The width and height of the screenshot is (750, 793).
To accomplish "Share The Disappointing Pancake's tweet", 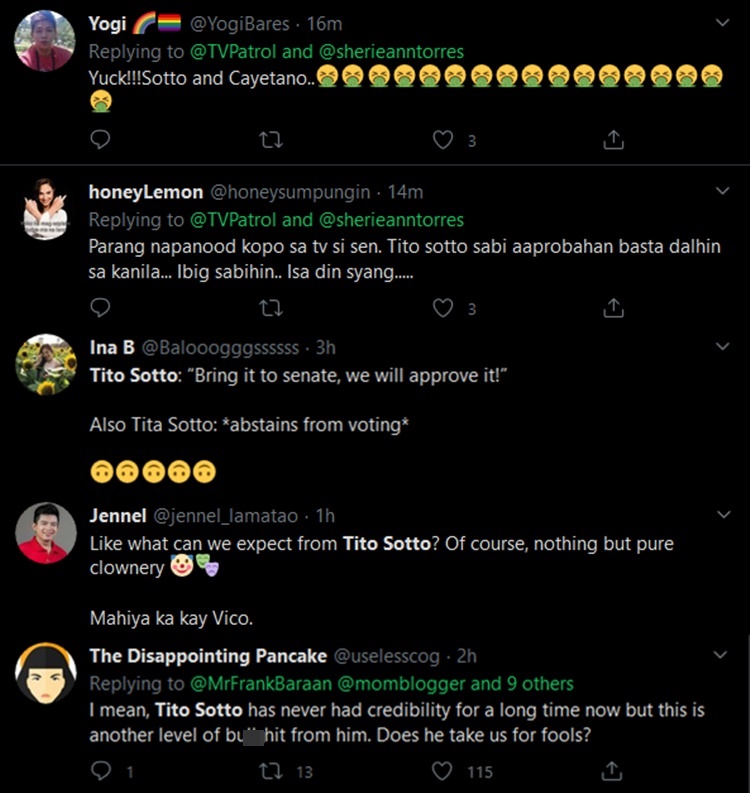I will [614, 771].
